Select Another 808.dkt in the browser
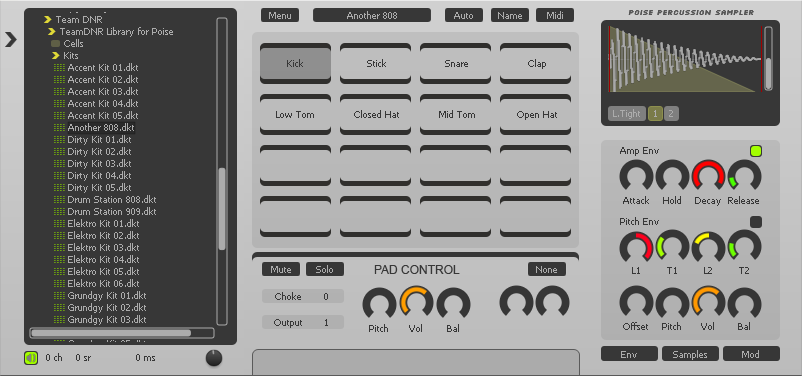 coord(101,127)
